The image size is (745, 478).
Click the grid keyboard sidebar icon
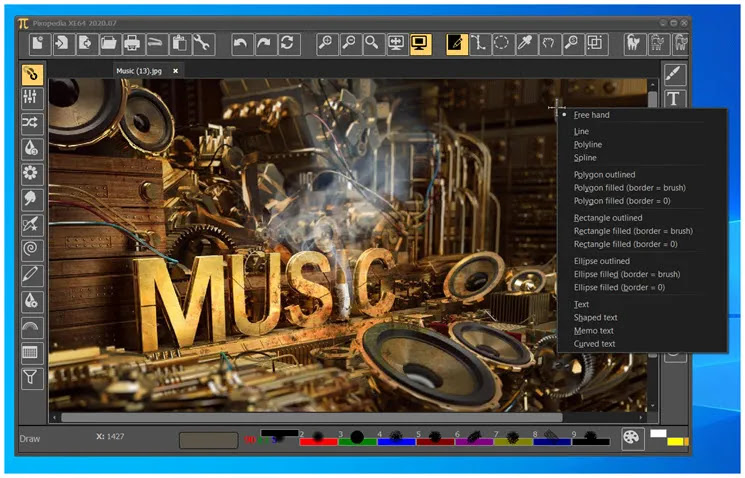point(32,353)
